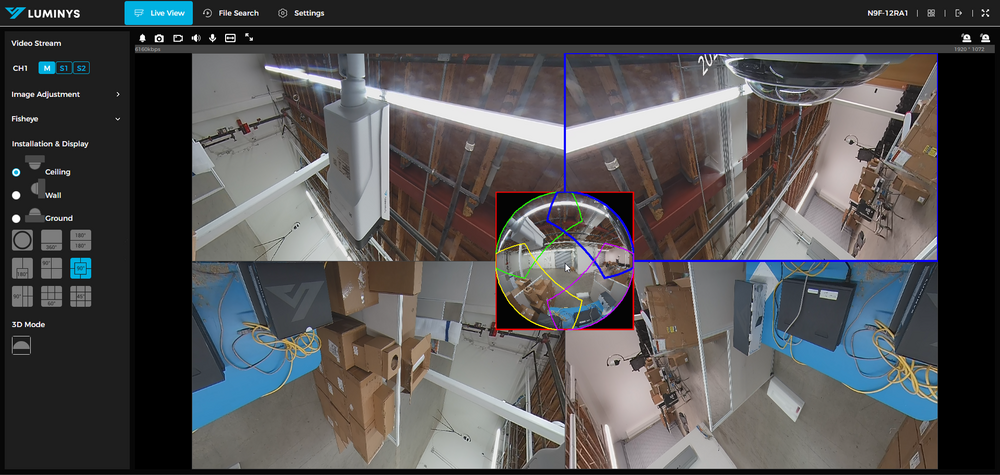Mute the speaker audio icon

click(195, 37)
